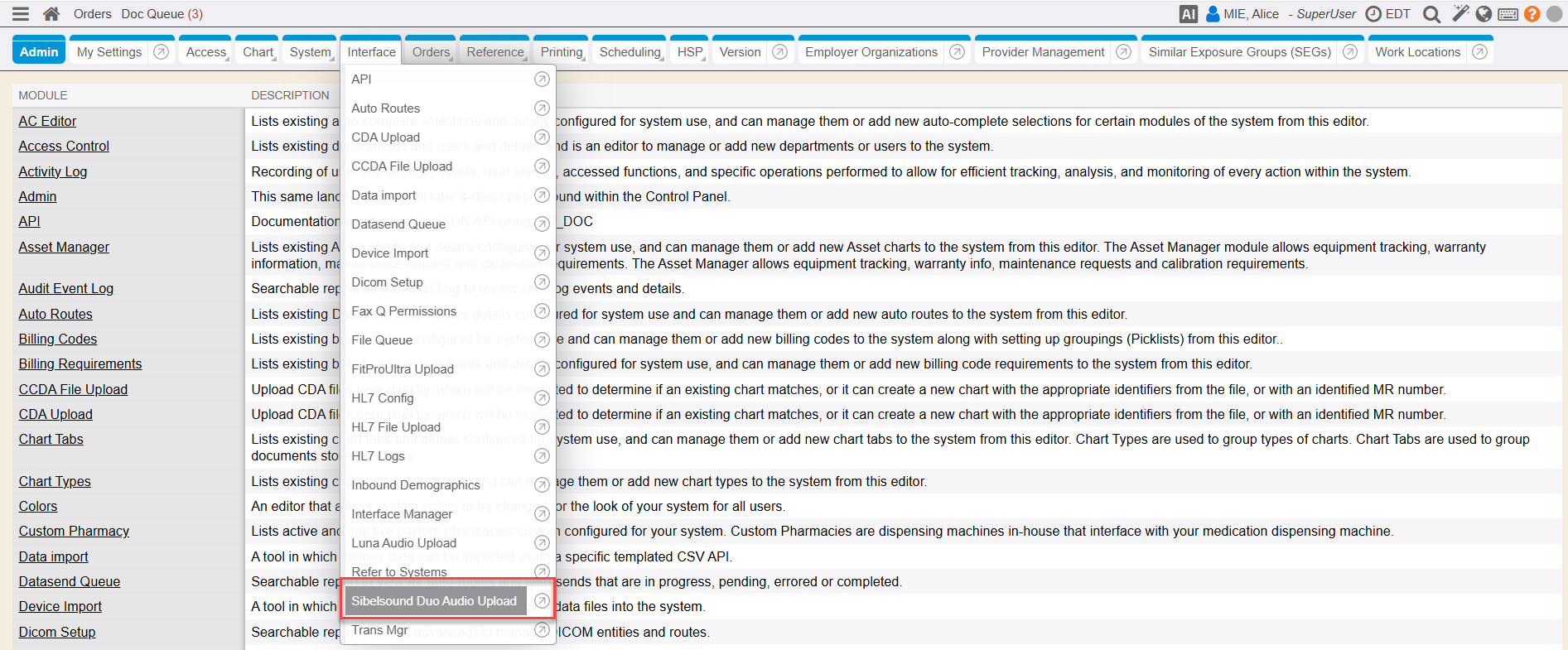This screenshot has width=1568, height=650.
Task: Open the Chart dropdown tab
Action: coord(258,52)
